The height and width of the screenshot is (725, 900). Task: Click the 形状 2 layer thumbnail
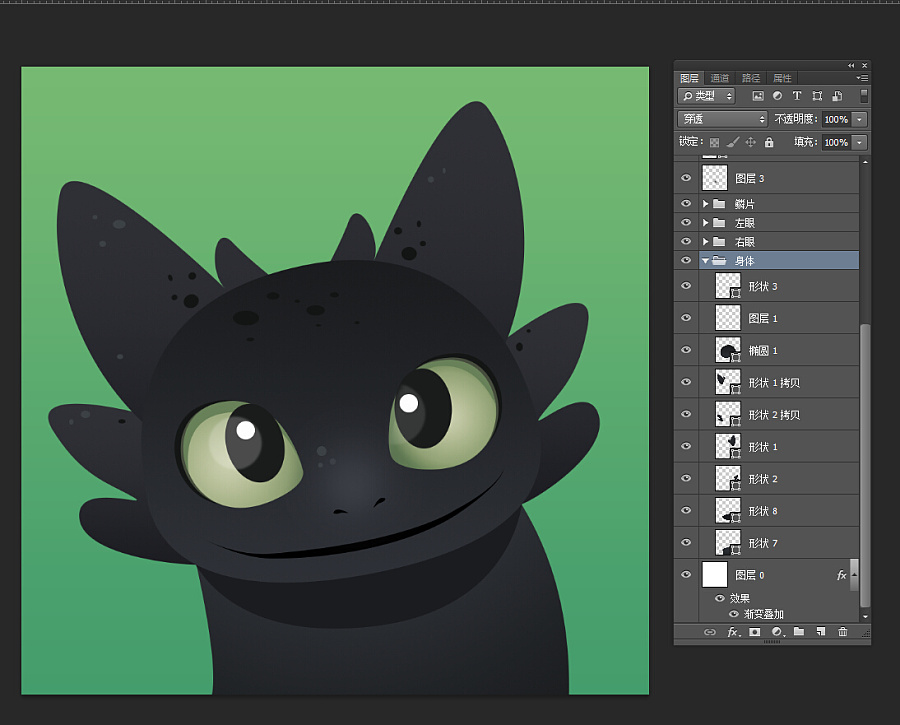(728, 478)
